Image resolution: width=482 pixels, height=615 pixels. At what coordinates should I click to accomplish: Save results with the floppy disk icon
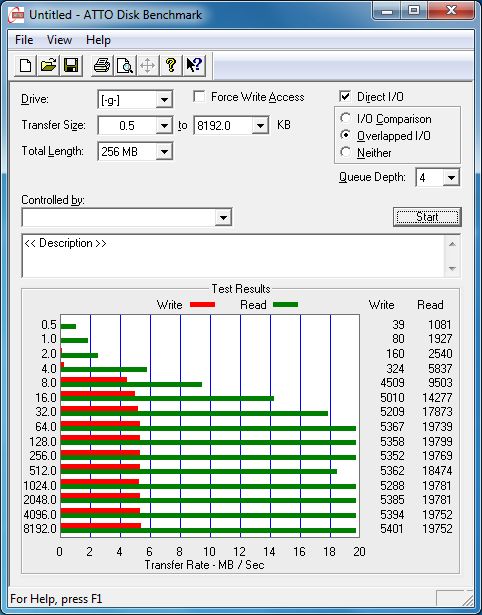click(x=71, y=65)
